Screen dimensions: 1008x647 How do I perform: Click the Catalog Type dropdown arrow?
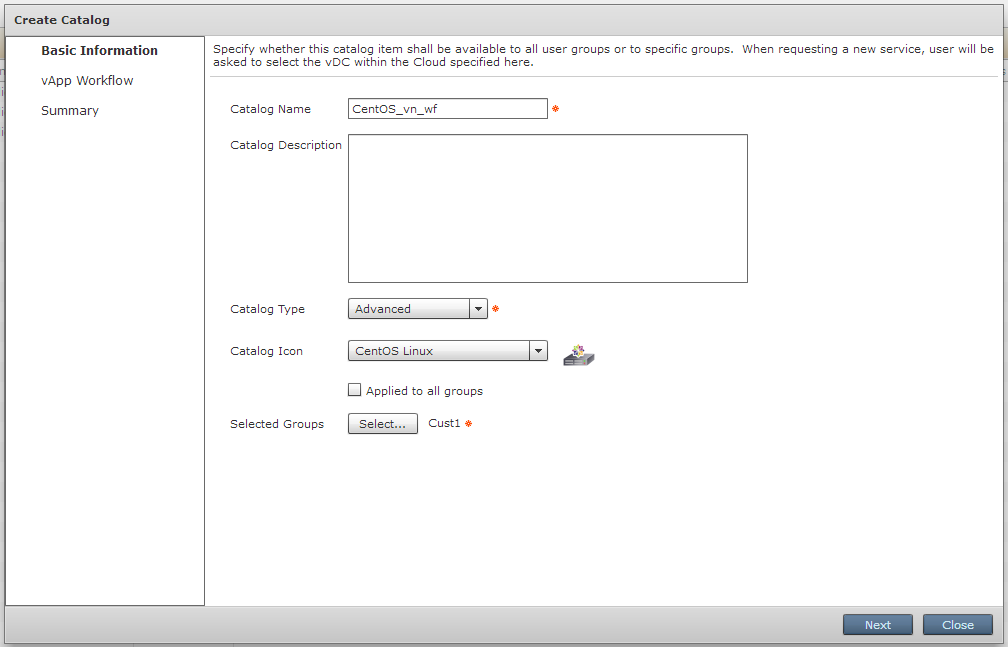478,308
